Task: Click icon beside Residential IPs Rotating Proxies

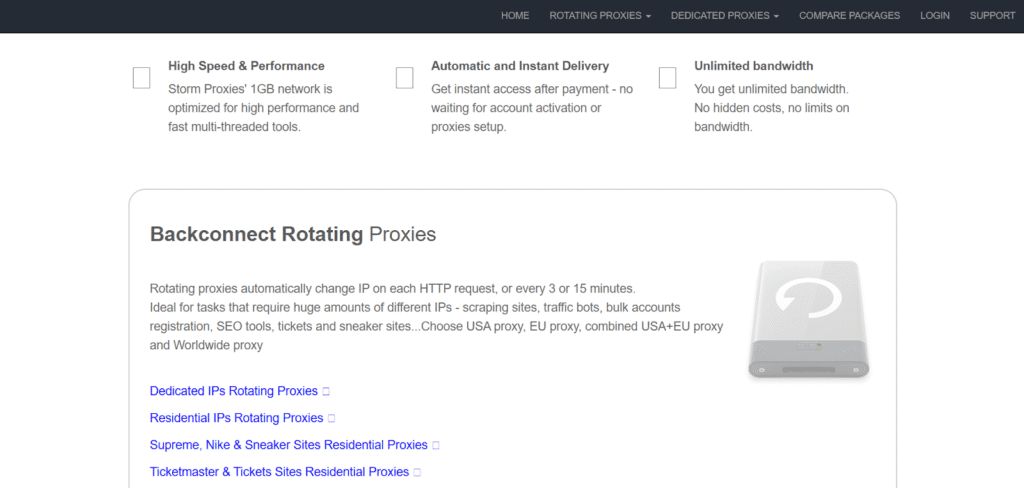Action: click(x=332, y=419)
